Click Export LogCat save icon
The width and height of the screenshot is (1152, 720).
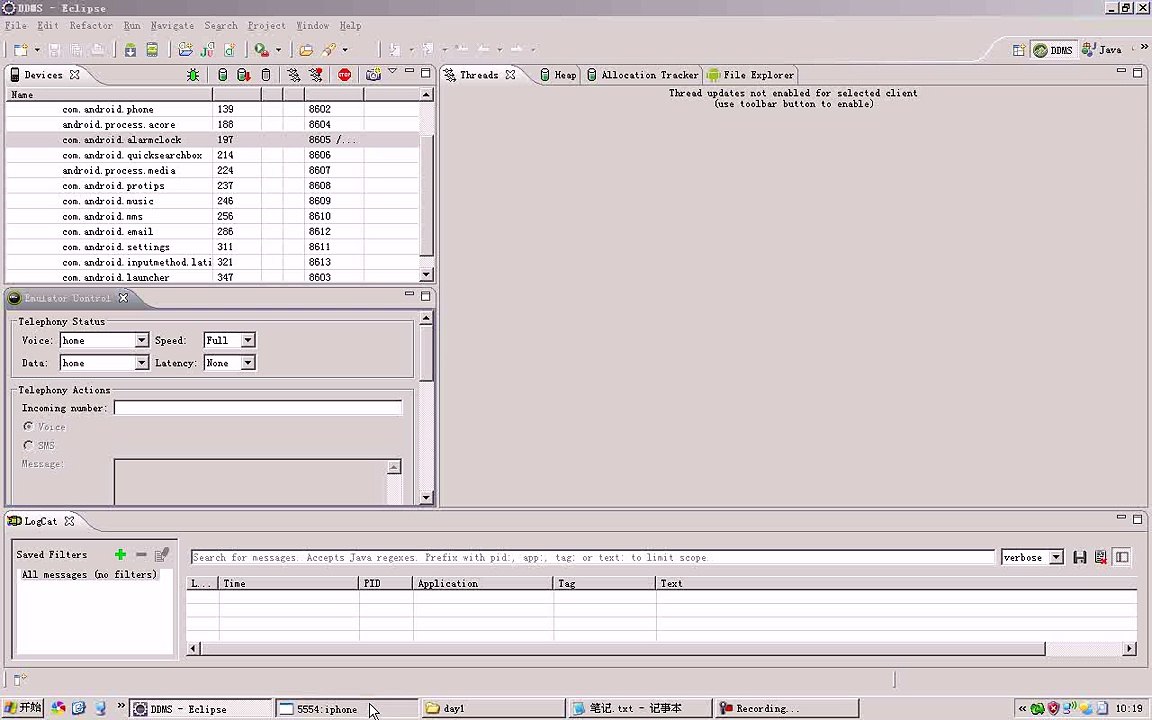[1079, 558]
